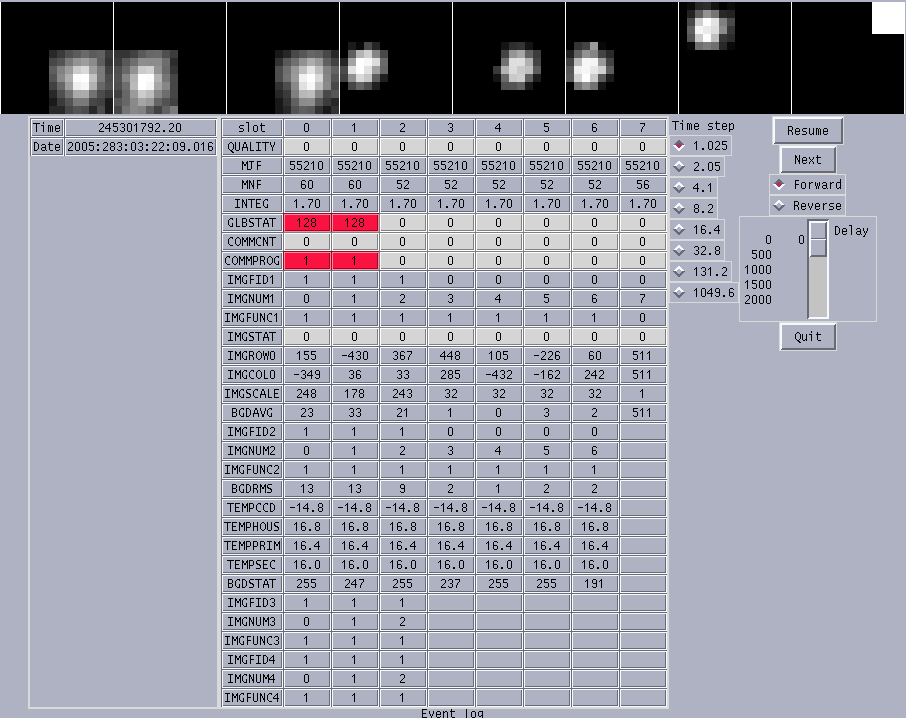Click the BGDRMS value 9
This screenshot has height=718, width=906.
click(x=402, y=489)
